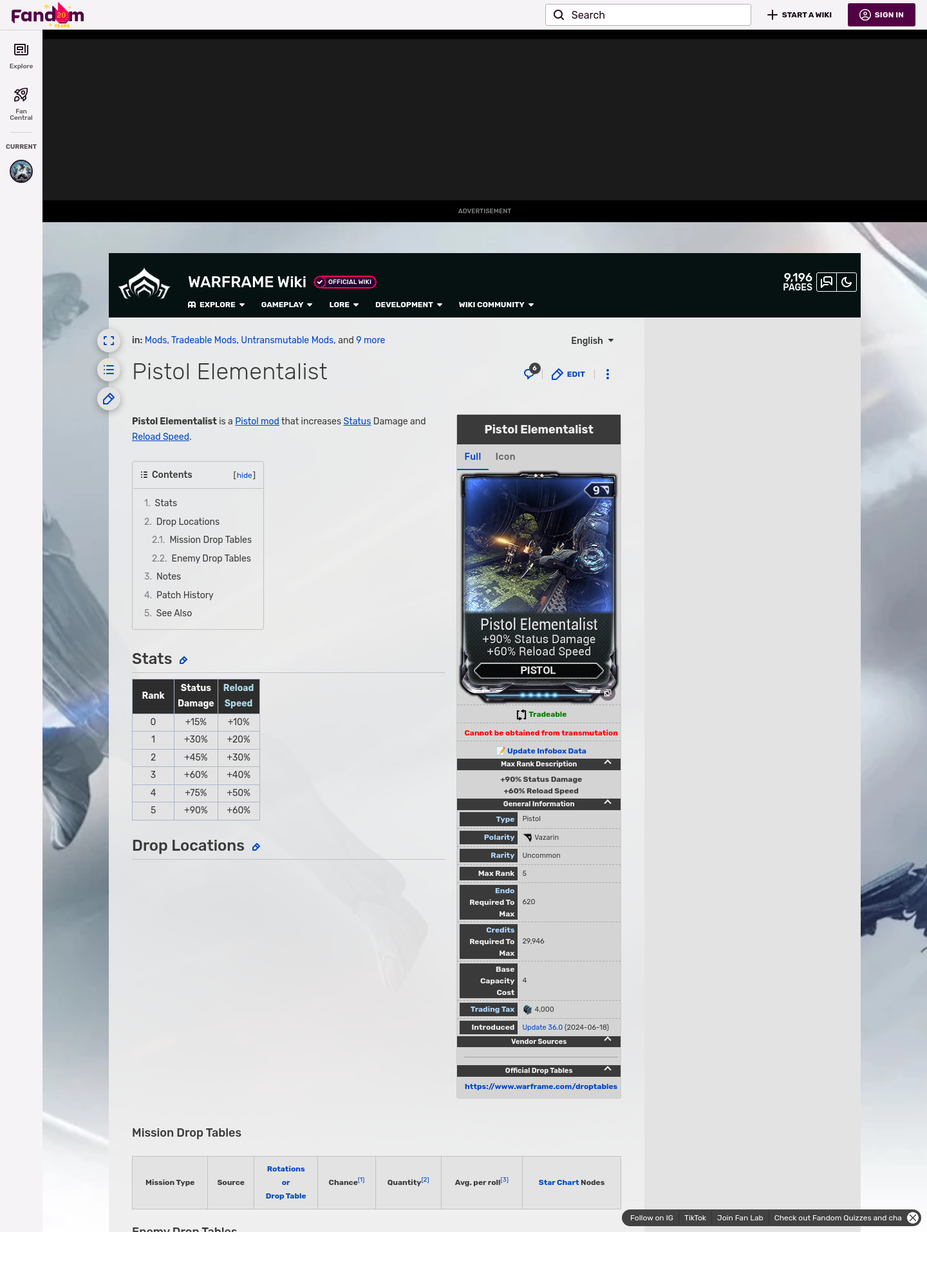Open the Pistol mod link
This screenshot has height=1288, width=927.
(257, 421)
